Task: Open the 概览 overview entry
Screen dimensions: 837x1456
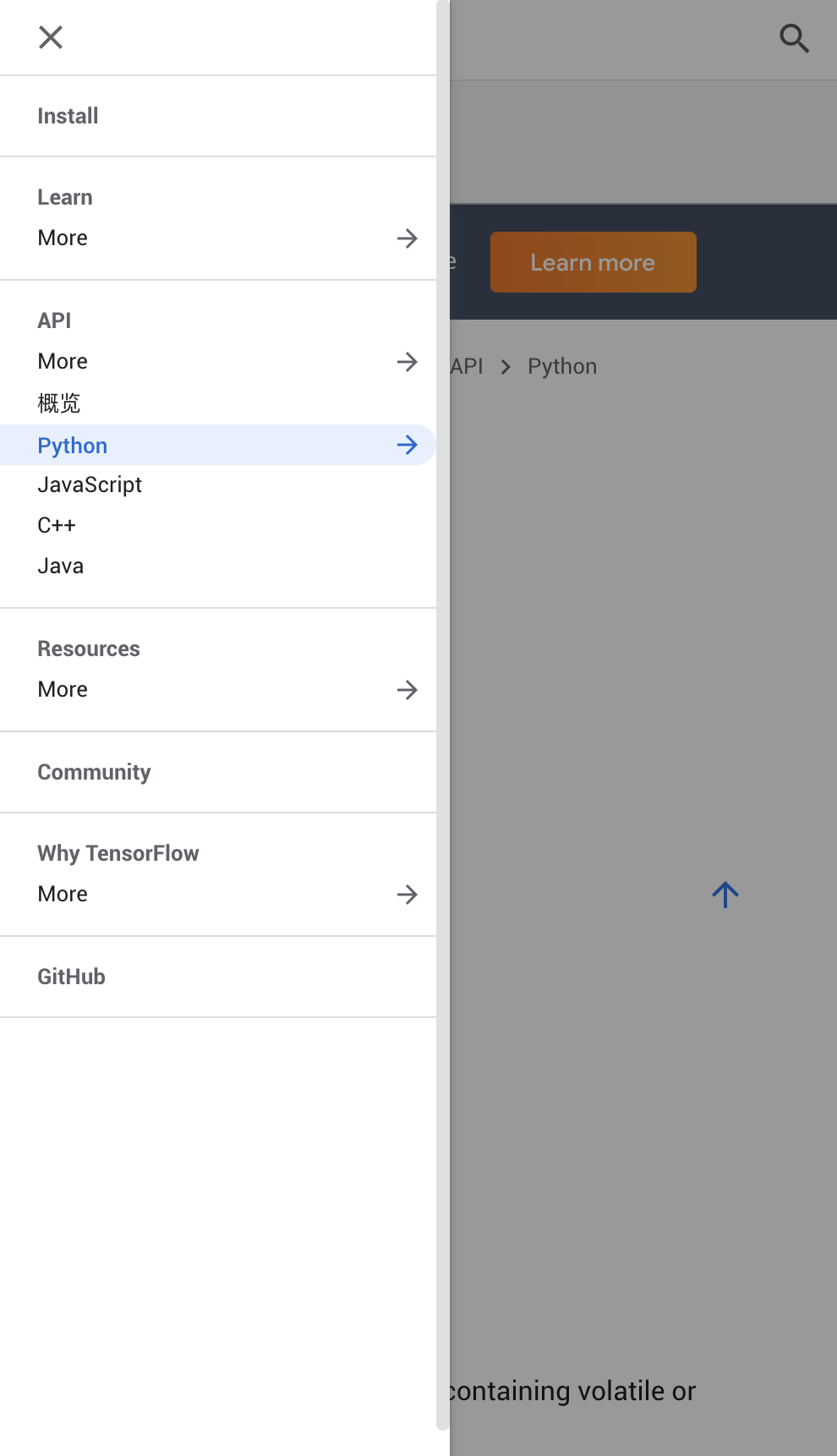Action: (59, 403)
